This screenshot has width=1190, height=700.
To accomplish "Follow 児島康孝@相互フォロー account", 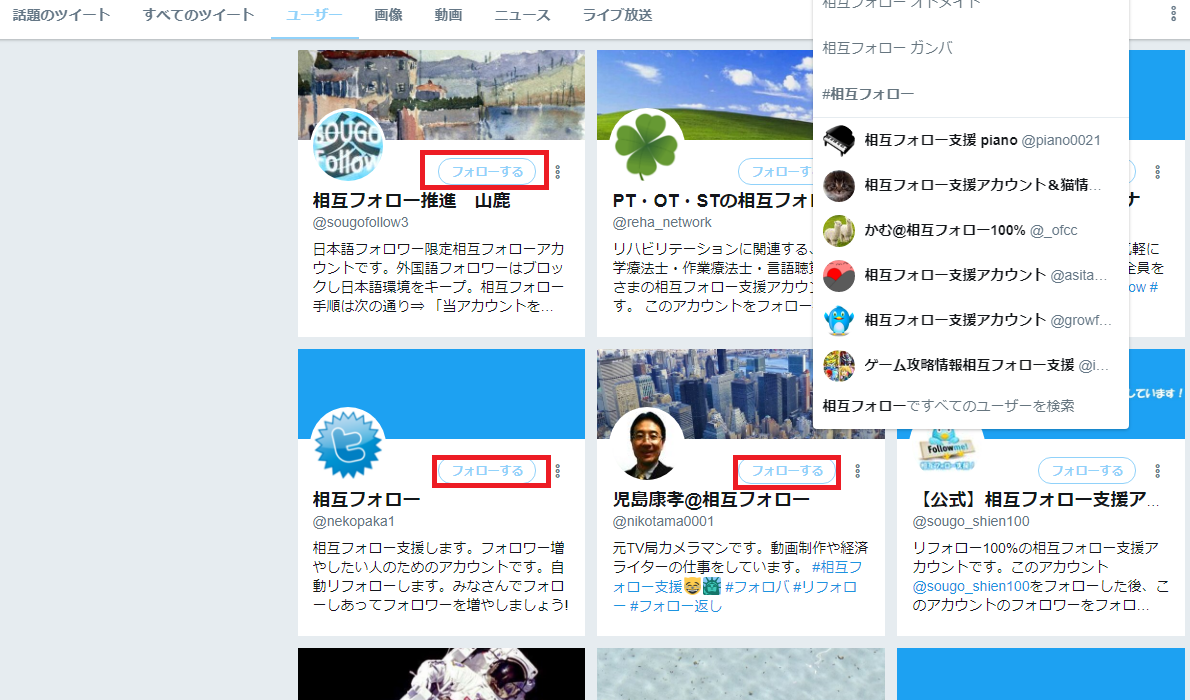I will [x=787, y=471].
